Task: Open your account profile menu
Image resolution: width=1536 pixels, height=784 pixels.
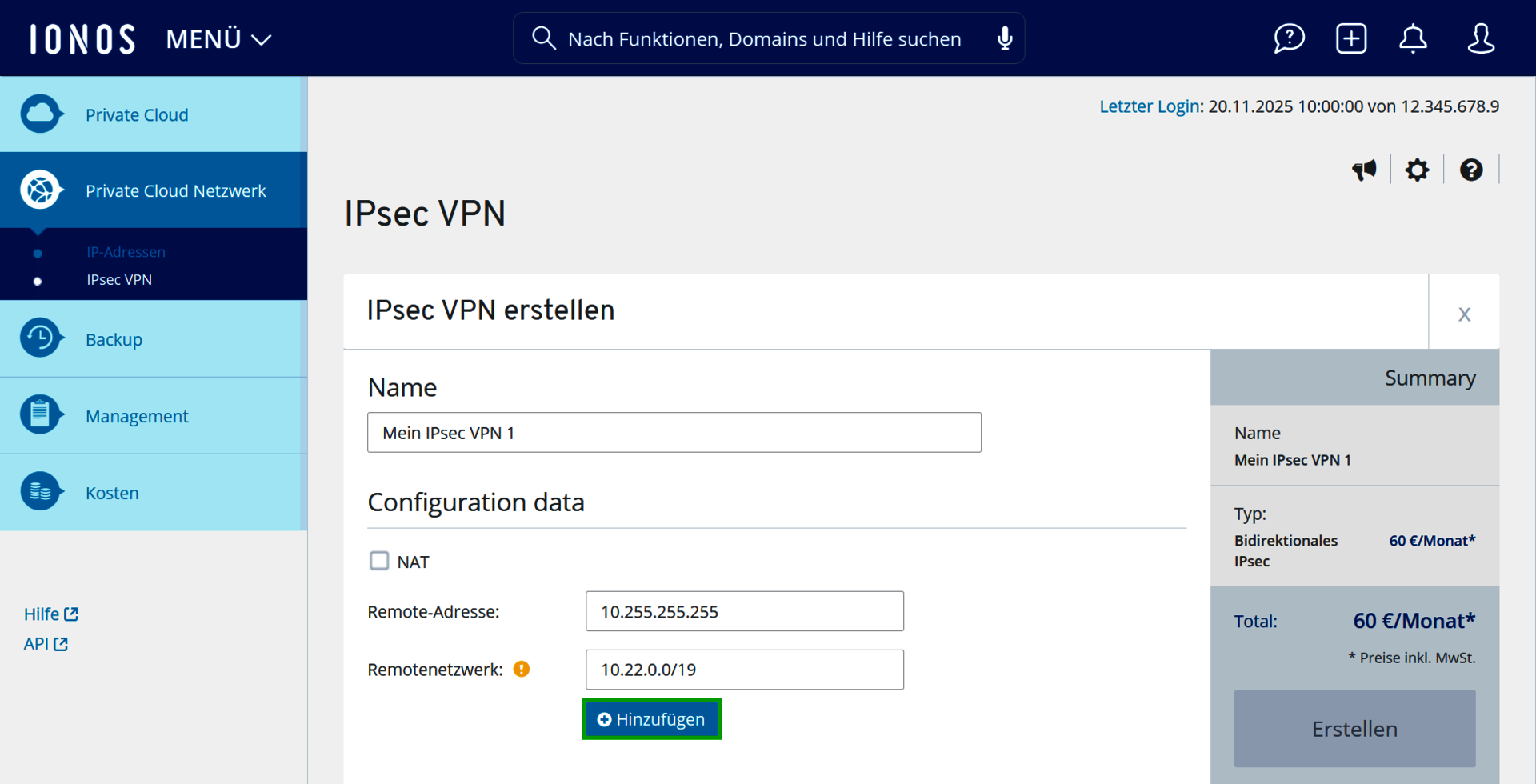Action: pyautogui.click(x=1480, y=38)
